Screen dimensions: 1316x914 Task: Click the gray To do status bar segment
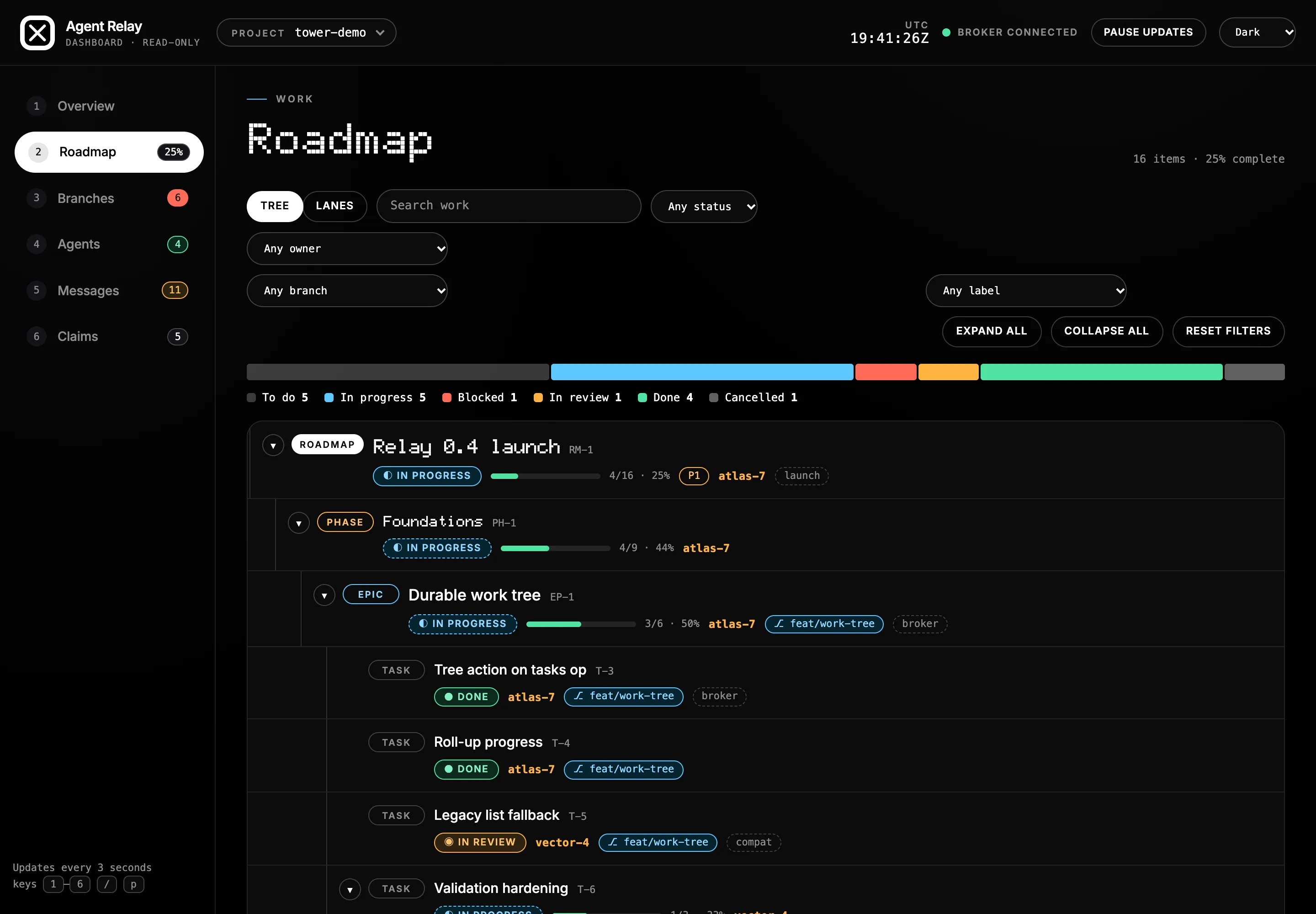[398, 372]
